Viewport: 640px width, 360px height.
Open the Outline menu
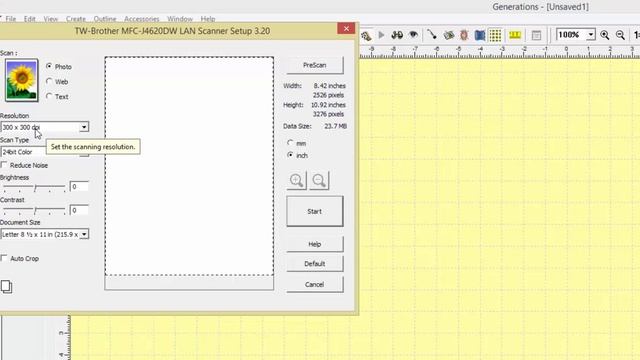pos(105,19)
